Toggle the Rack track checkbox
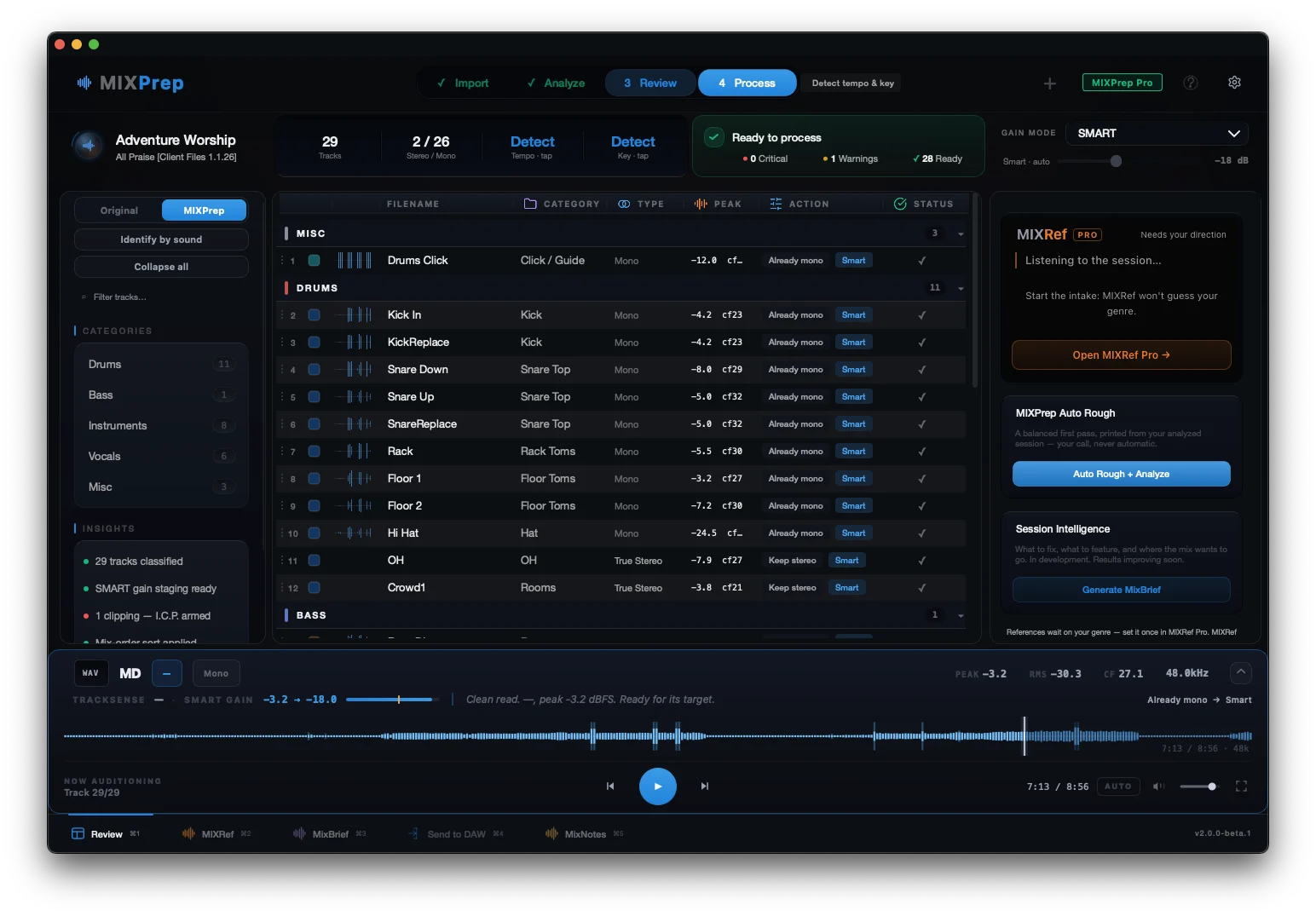The width and height of the screenshot is (1316, 916). [314, 452]
